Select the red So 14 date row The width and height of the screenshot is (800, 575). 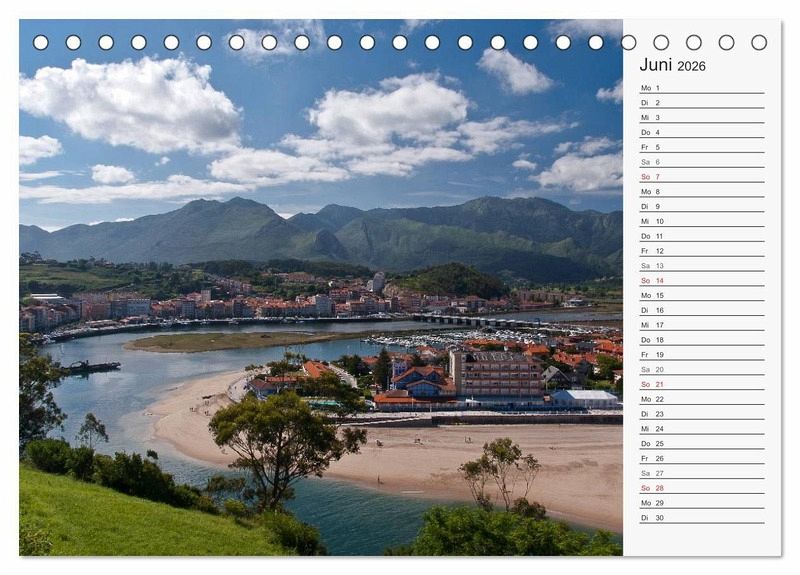point(701,281)
